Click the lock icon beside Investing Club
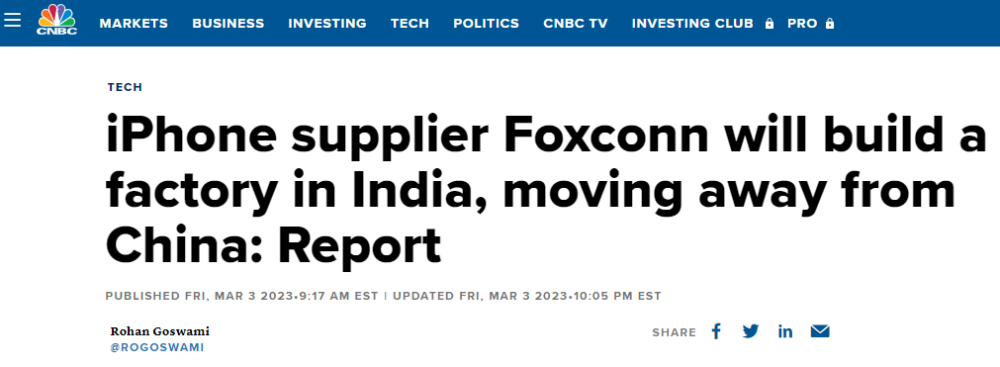The height and width of the screenshot is (367, 1000). [x=769, y=24]
